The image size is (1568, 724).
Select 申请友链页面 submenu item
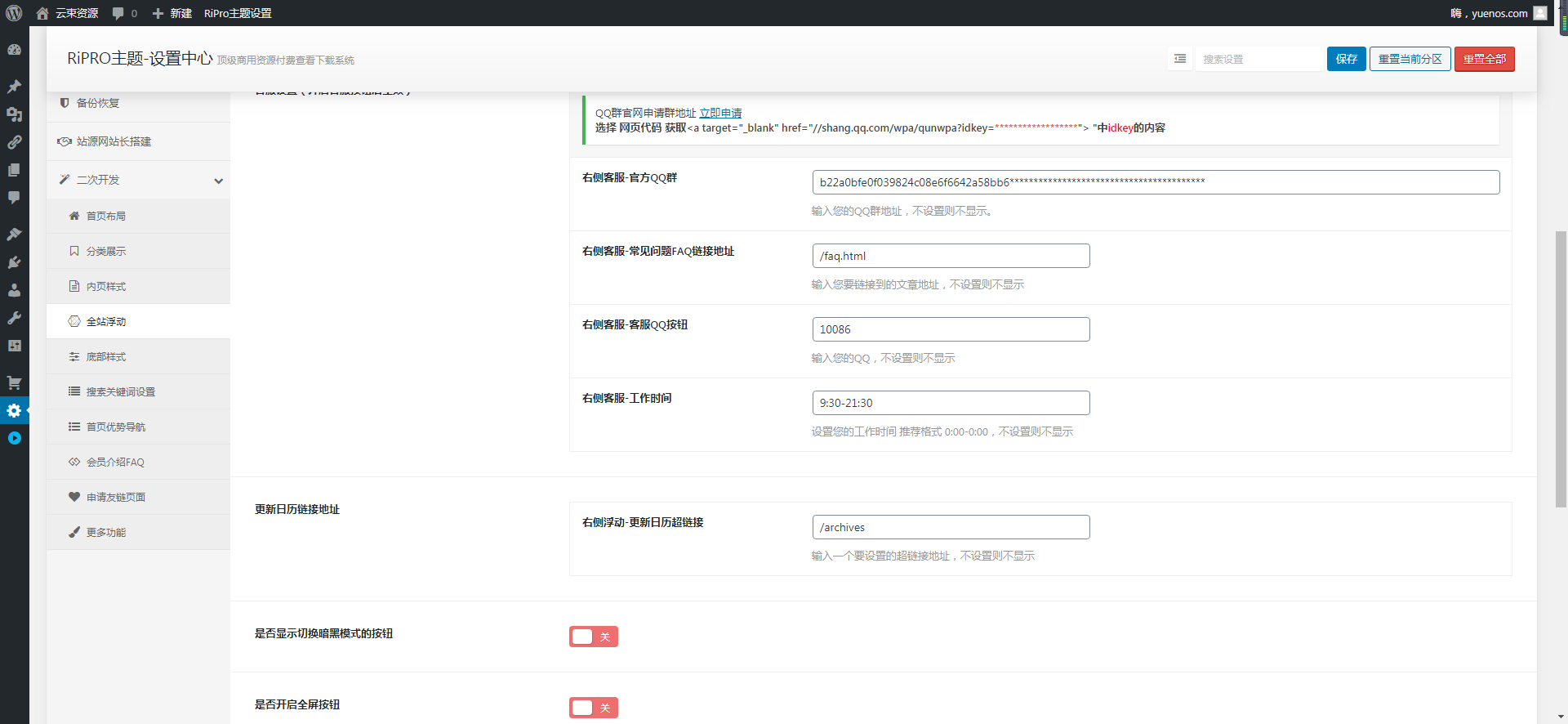point(138,497)
